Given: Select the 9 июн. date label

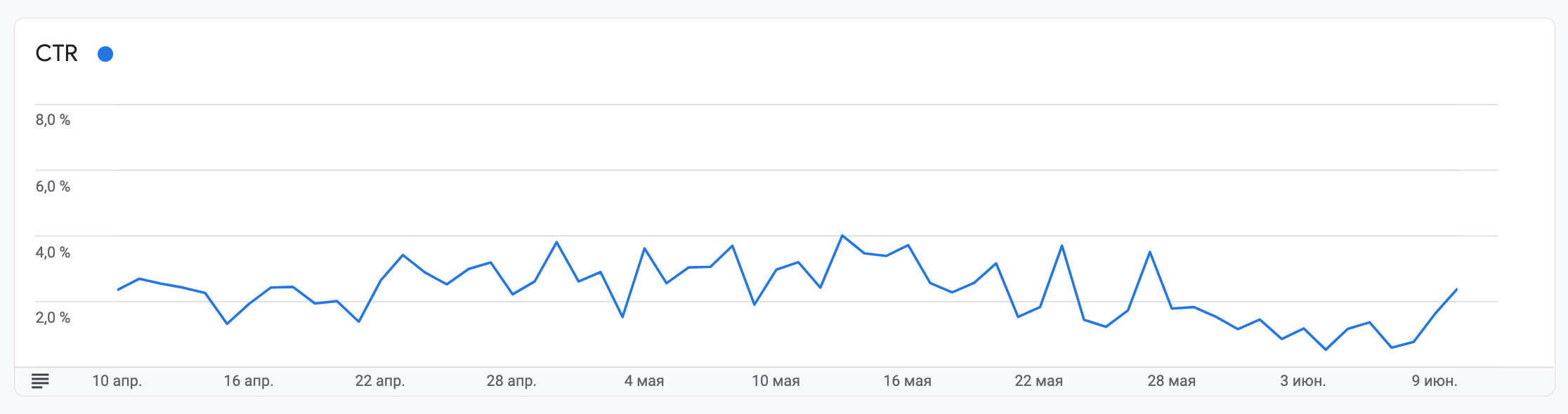Looking at the screenshot, I should [x=1435, y=381].
